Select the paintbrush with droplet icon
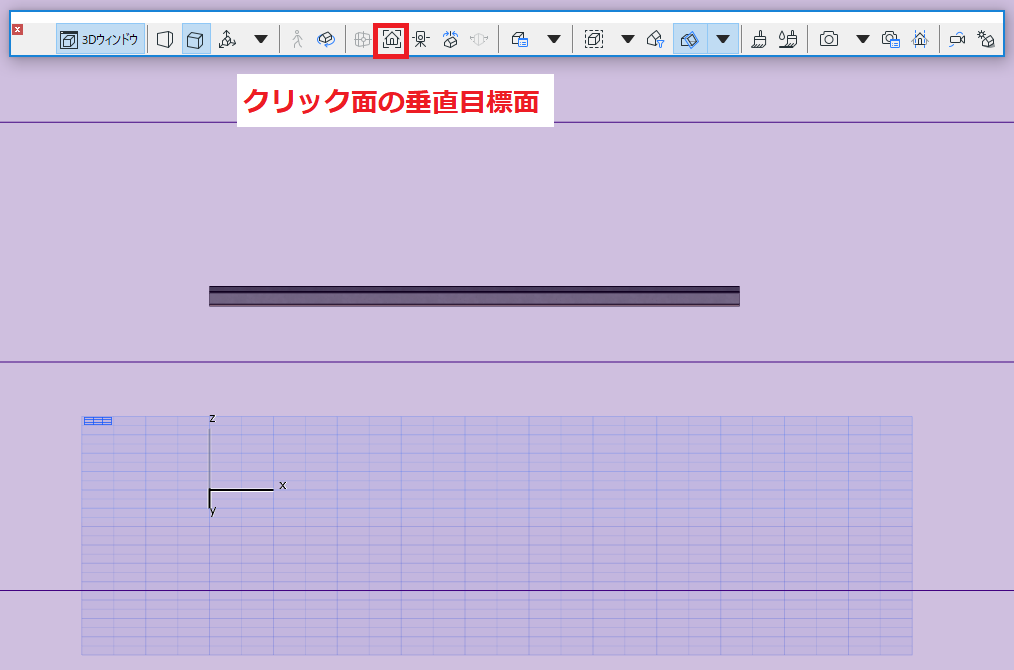Screen dimensions: 1014x670 788,39
